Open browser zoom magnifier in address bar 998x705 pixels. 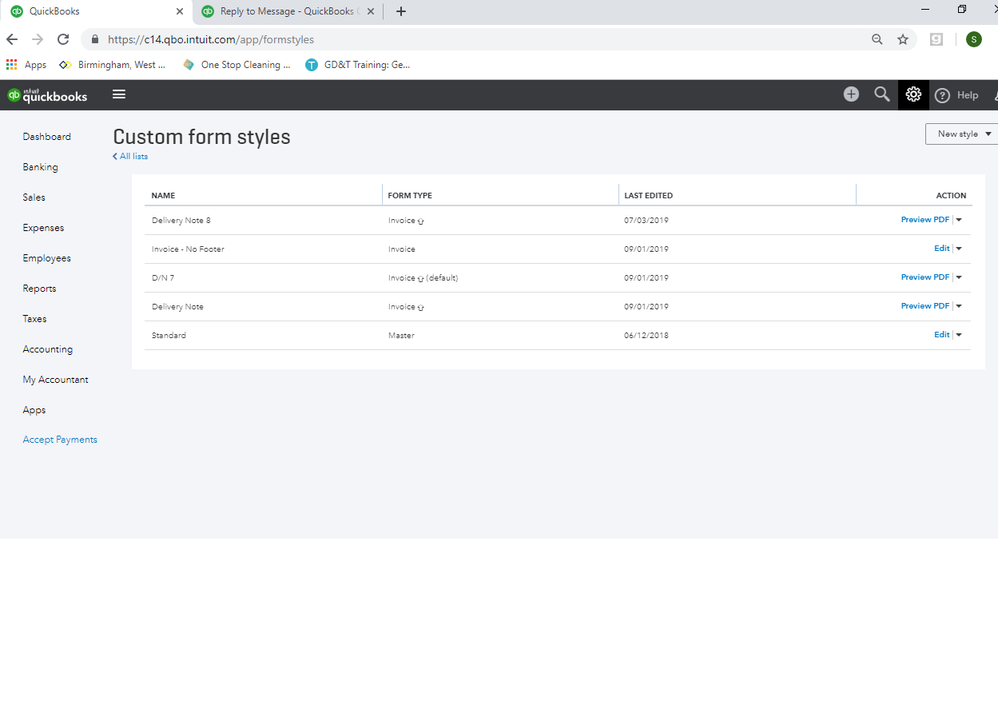point(877,39)
